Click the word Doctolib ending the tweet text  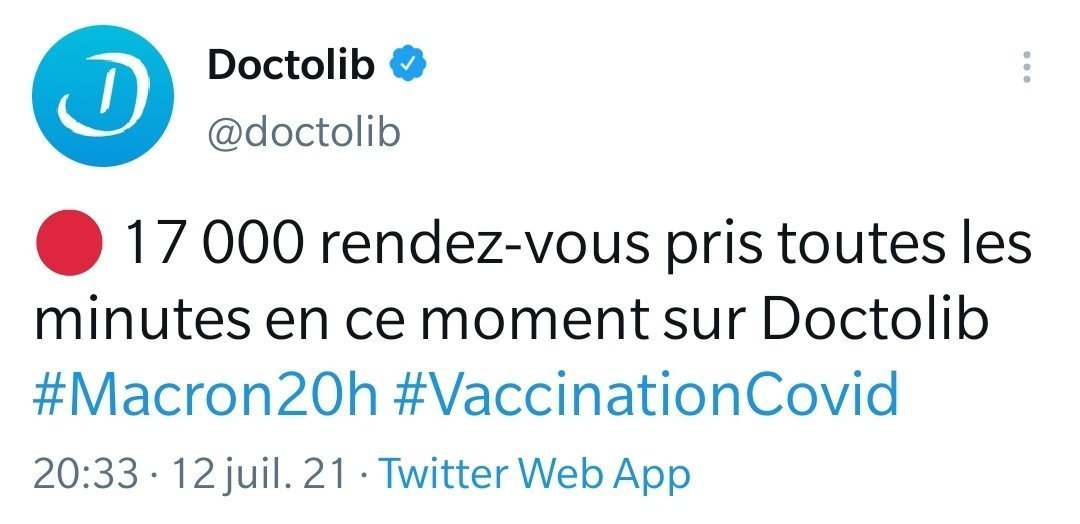[x=876, y=320]
